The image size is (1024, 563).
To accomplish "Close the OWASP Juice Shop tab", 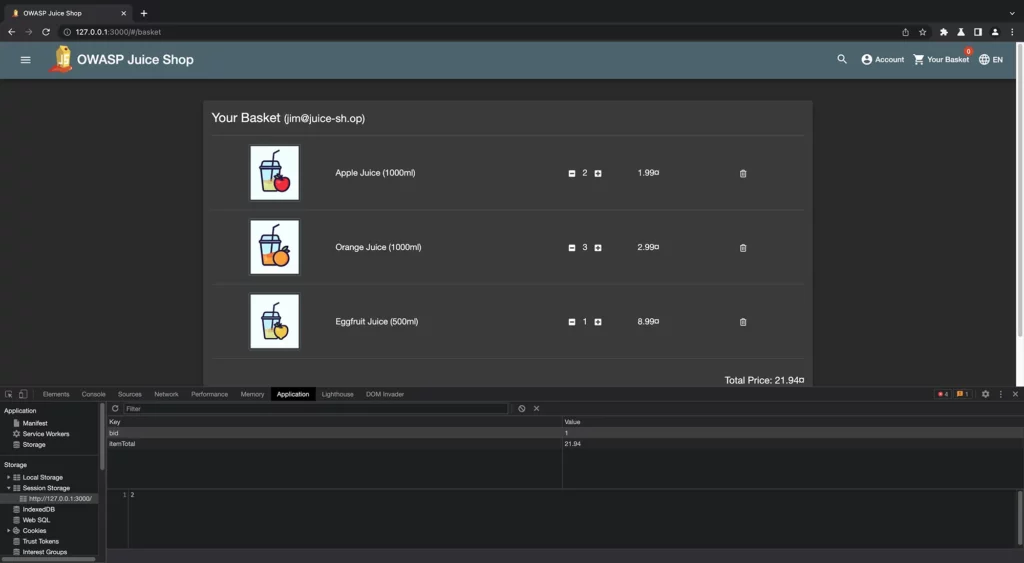I will click(x=123, y=13).
